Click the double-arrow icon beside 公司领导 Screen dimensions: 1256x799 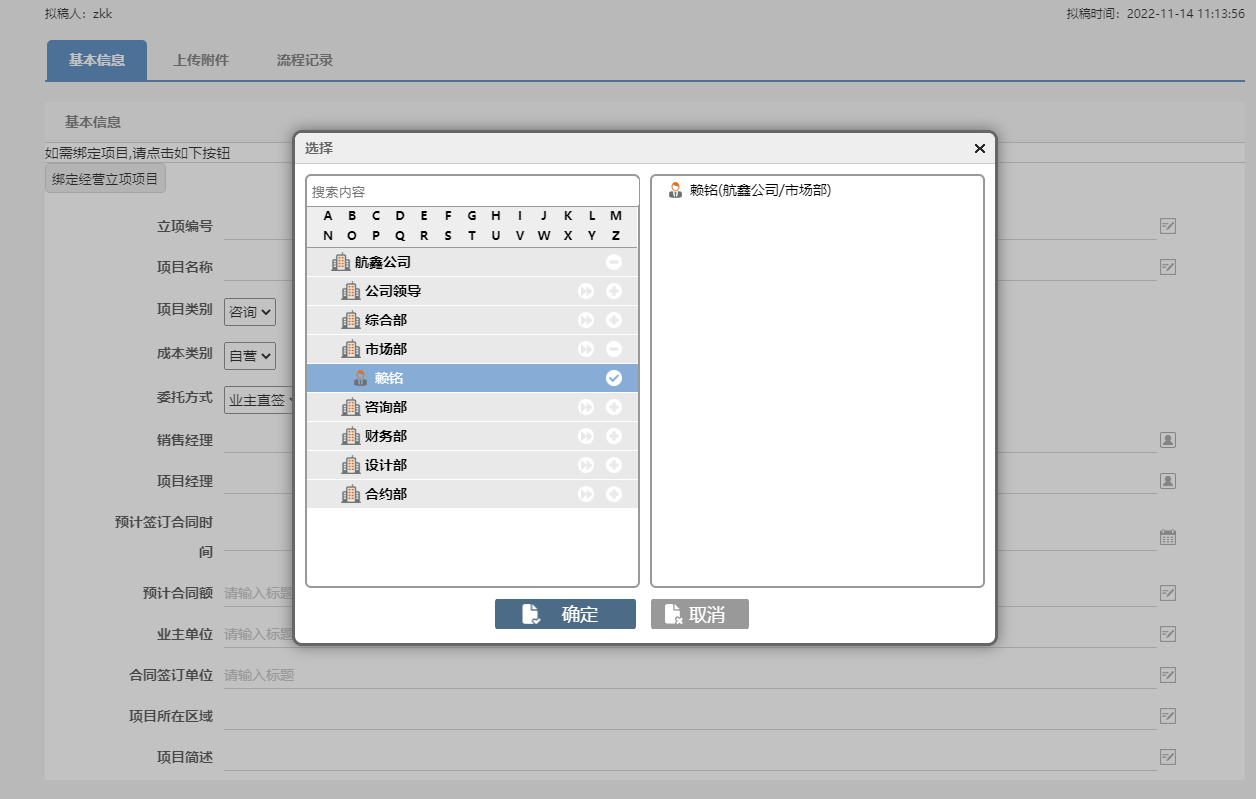(x=586, y=291)
